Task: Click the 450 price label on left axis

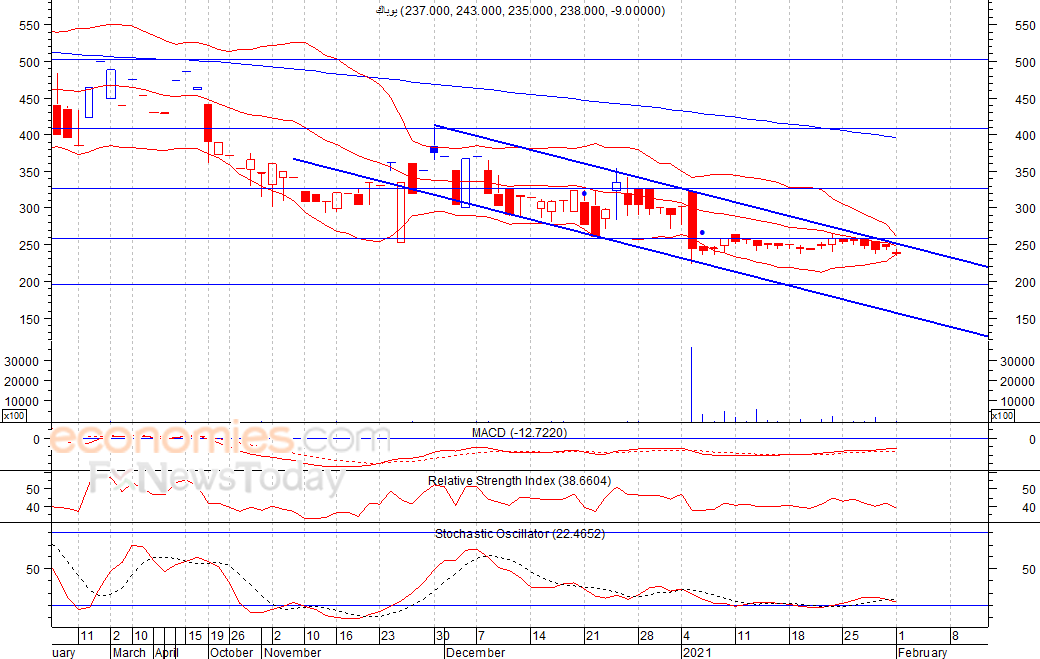Action: point(30,99)
